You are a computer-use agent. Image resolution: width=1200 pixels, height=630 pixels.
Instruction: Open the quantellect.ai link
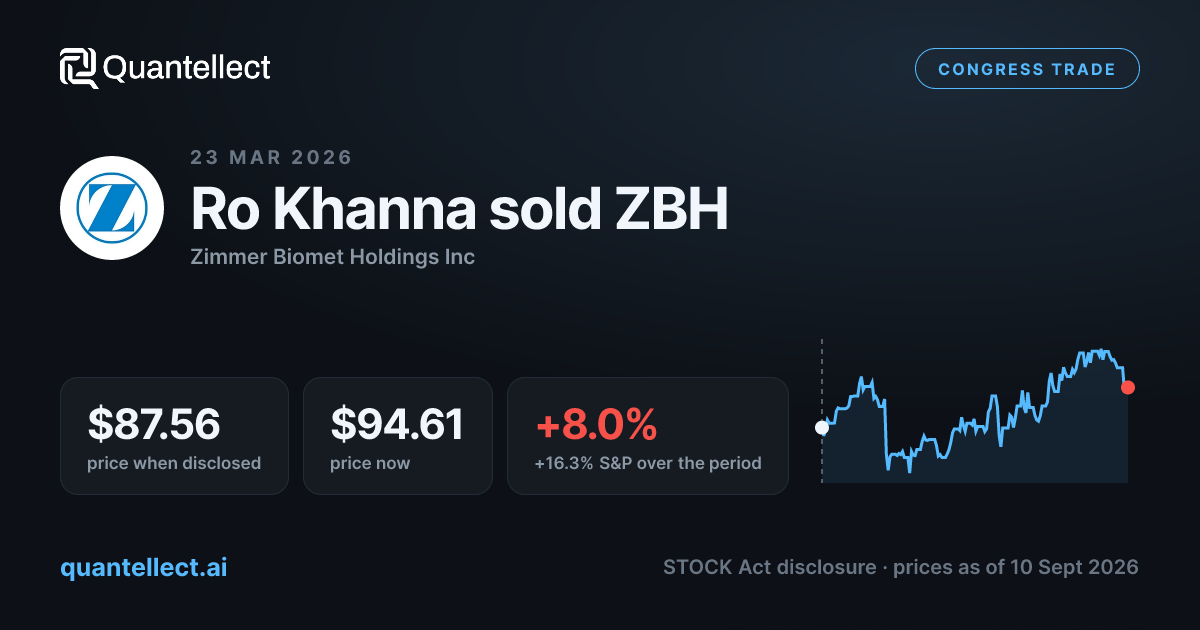click(x=144, y=567)
